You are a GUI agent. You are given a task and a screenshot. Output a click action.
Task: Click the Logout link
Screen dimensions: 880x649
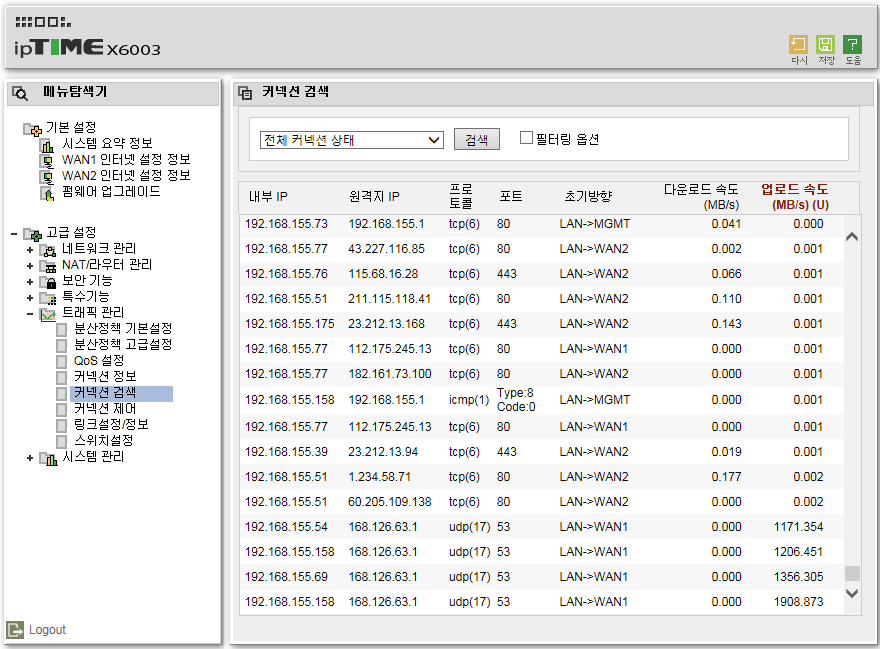[47, 630]
